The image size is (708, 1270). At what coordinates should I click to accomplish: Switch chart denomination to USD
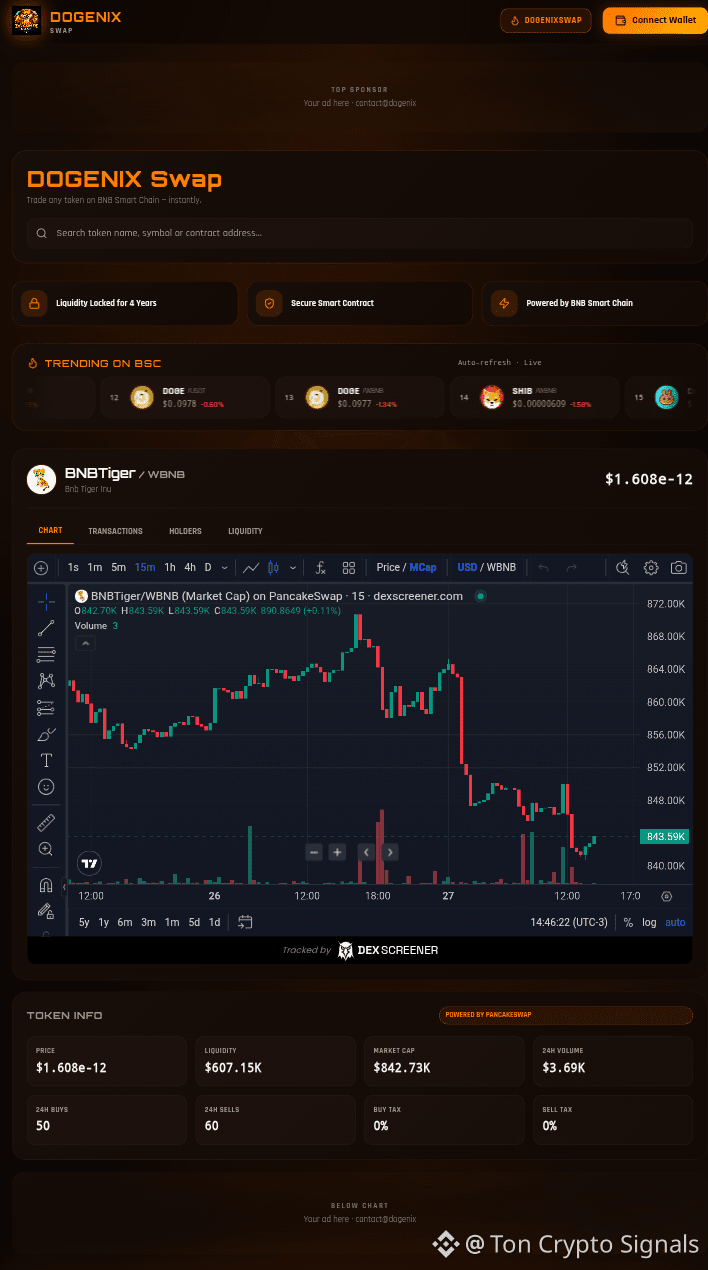tap(467, 567)
